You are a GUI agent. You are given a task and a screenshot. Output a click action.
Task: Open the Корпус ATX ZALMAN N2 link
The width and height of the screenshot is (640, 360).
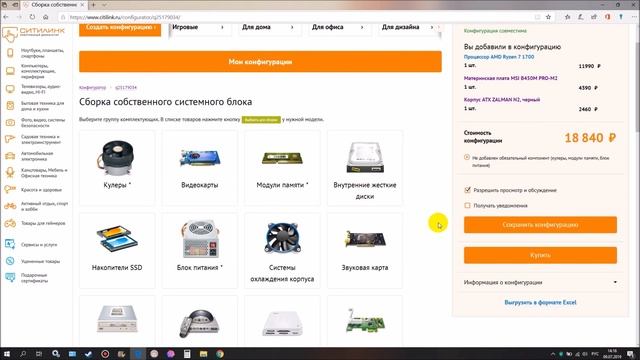(x=502, y=99)
